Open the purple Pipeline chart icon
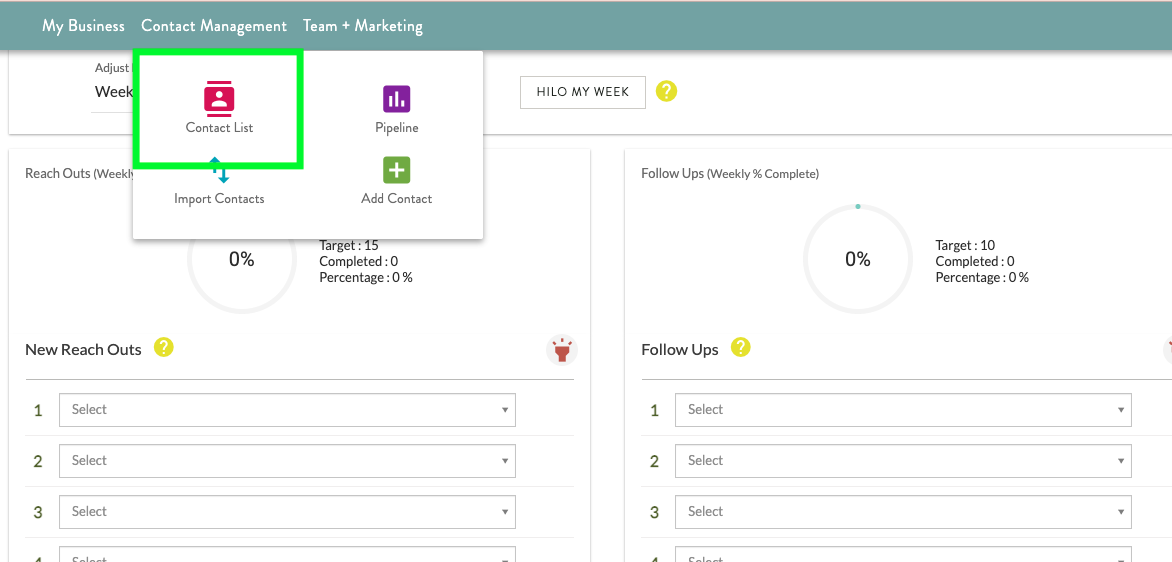The width and height of the screenshot is (1172, 562). [396, 98]
